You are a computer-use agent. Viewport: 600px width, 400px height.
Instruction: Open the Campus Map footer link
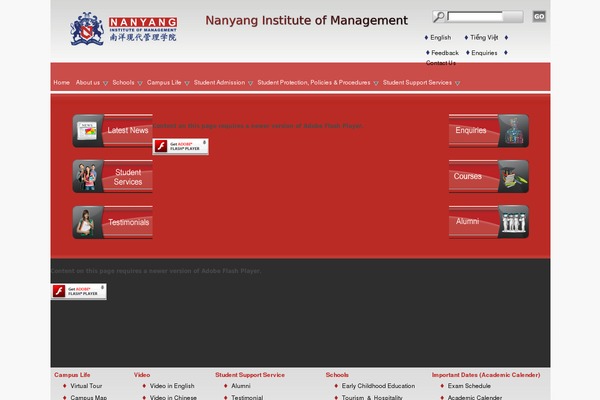(x=88, y=397)
